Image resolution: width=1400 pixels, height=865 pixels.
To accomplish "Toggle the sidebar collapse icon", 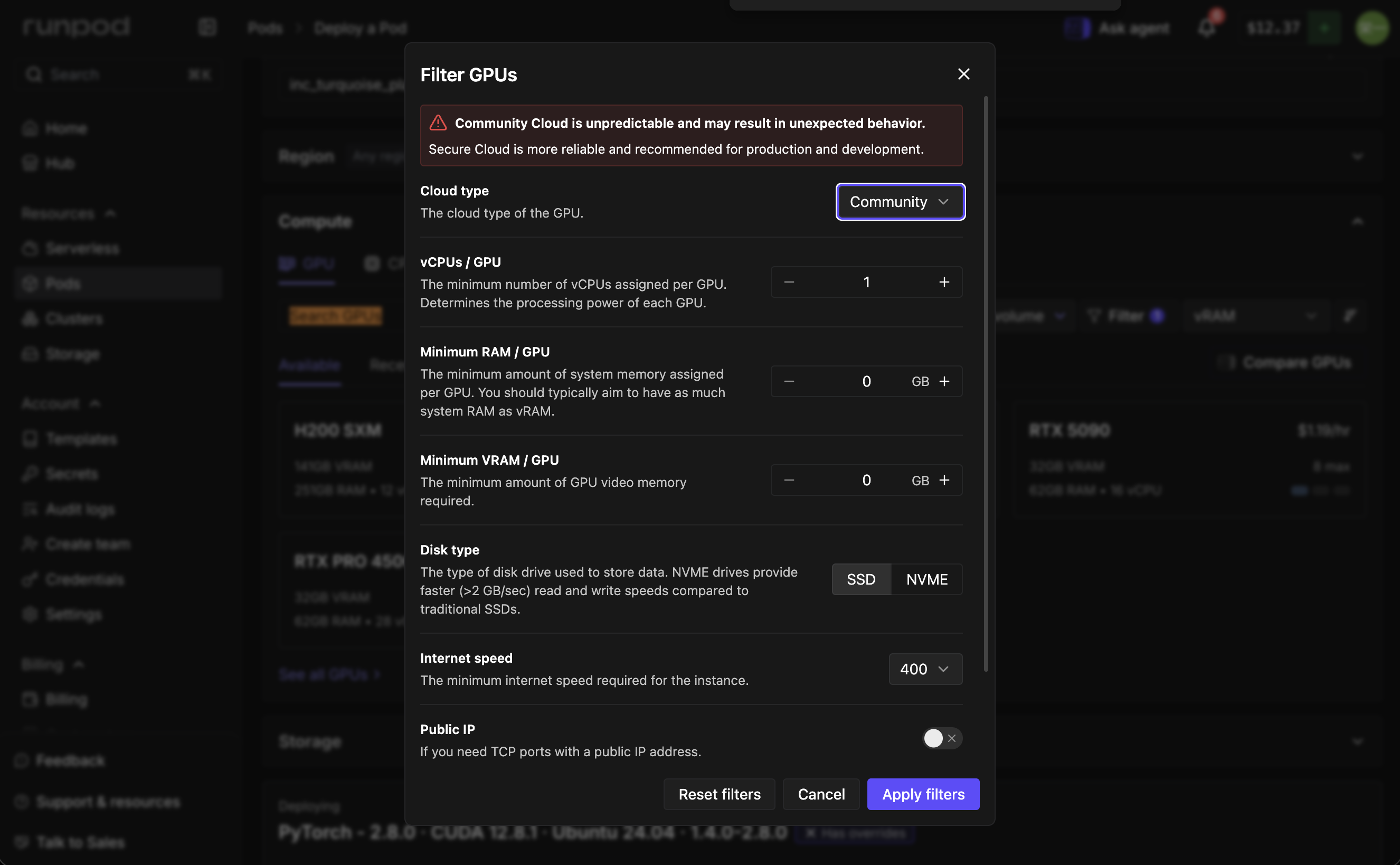I will pos(207,27).
